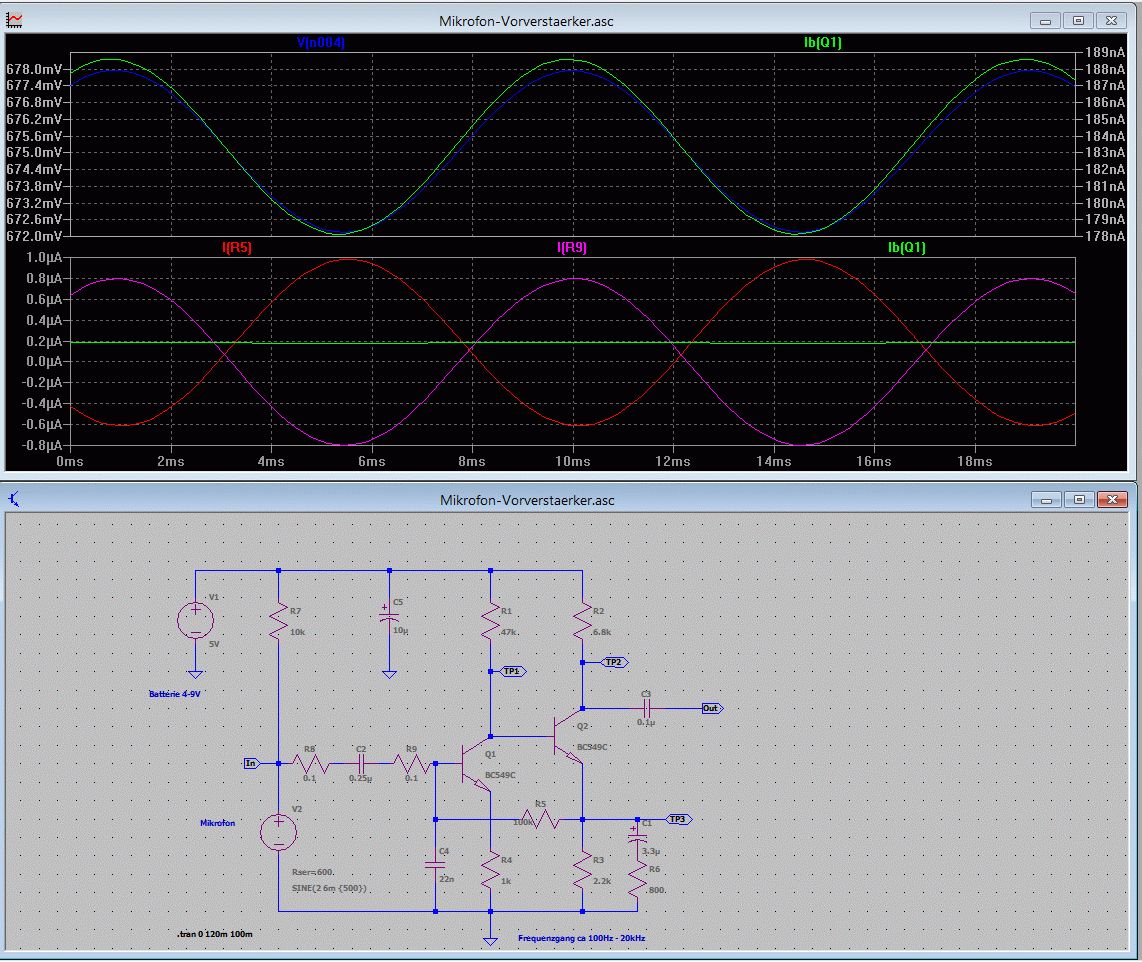Click the In input net label

(x=251, y=763)
